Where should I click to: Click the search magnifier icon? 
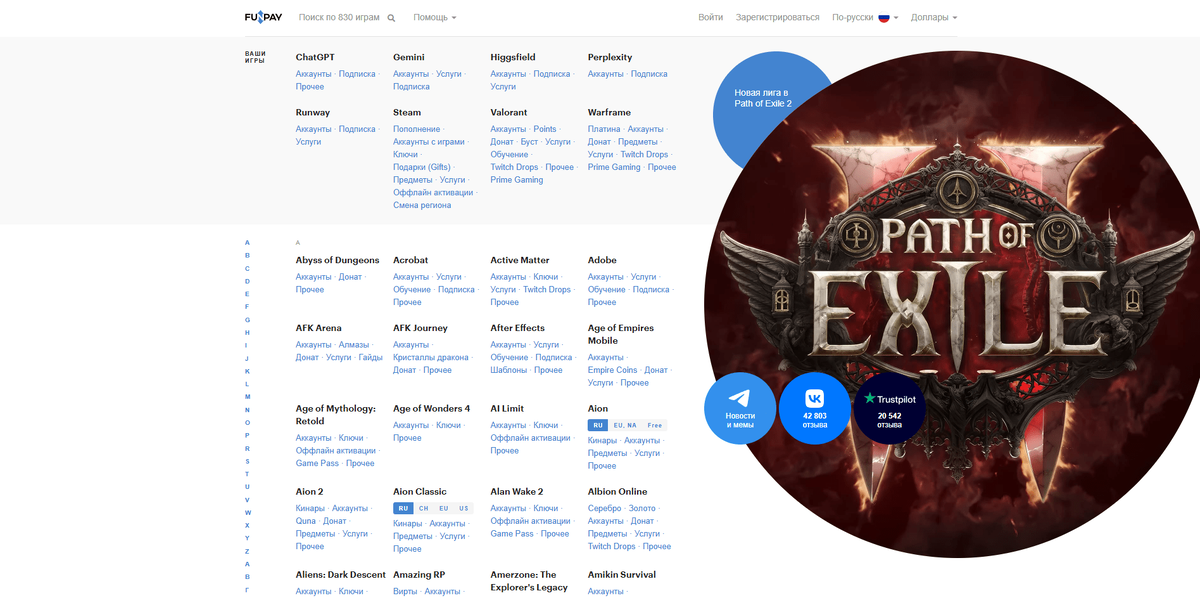click(391, 18)
